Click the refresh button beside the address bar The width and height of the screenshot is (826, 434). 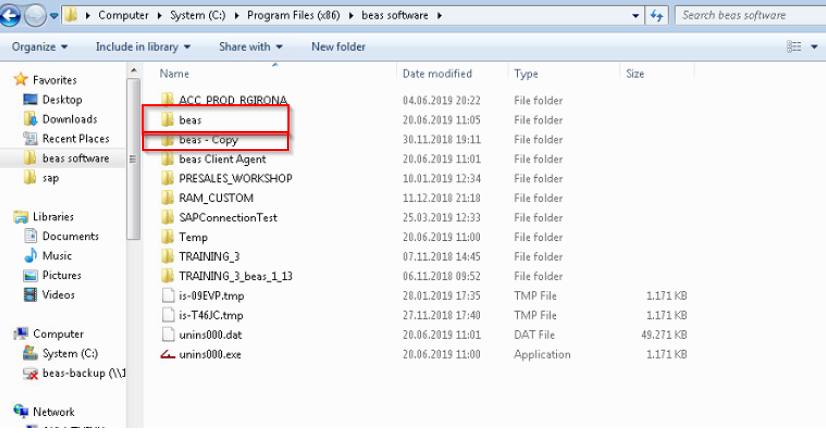pyautogui.click(x=656, y=16)
